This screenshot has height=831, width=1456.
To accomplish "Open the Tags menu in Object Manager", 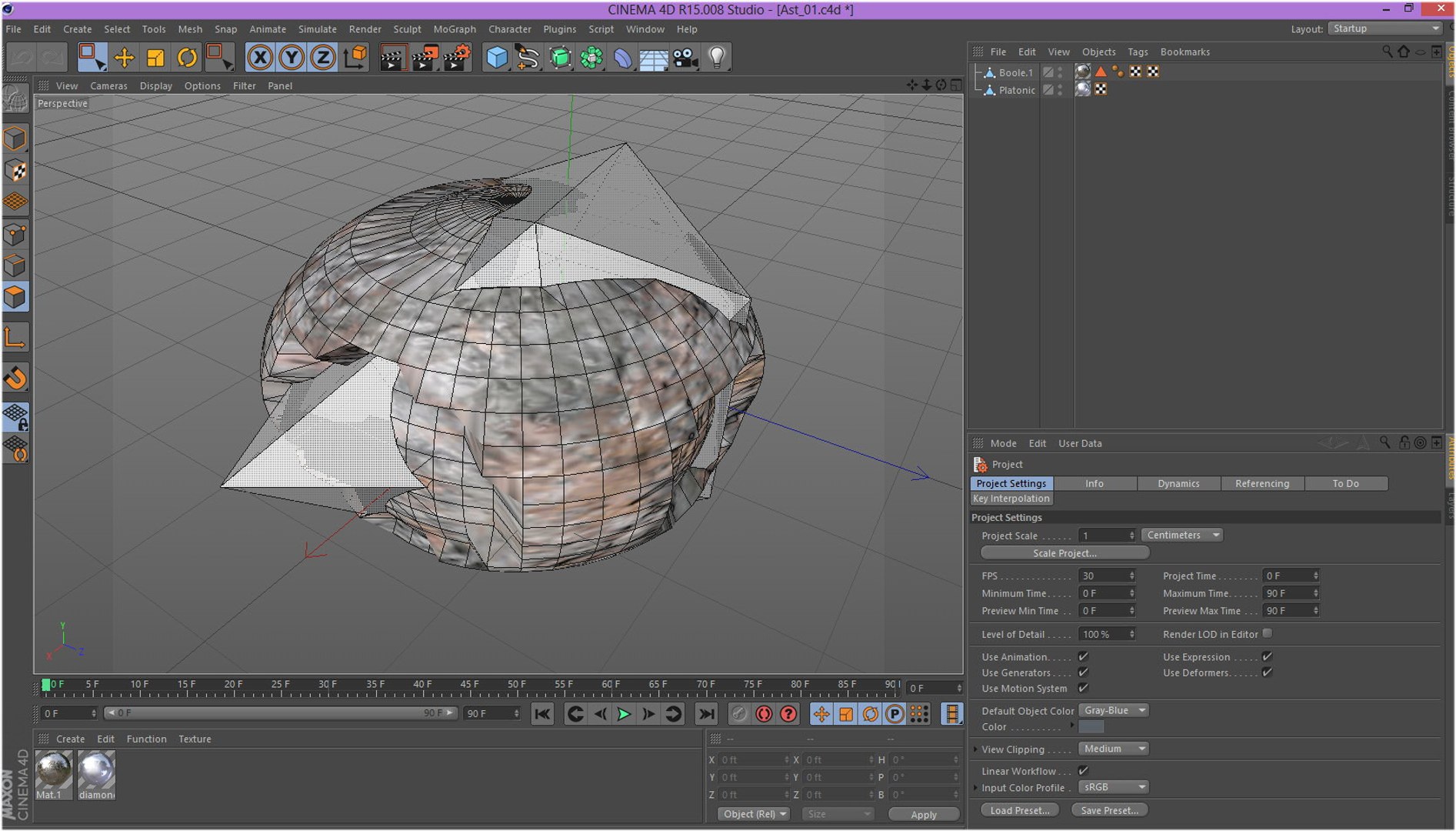I will [x=1138, y=52].
